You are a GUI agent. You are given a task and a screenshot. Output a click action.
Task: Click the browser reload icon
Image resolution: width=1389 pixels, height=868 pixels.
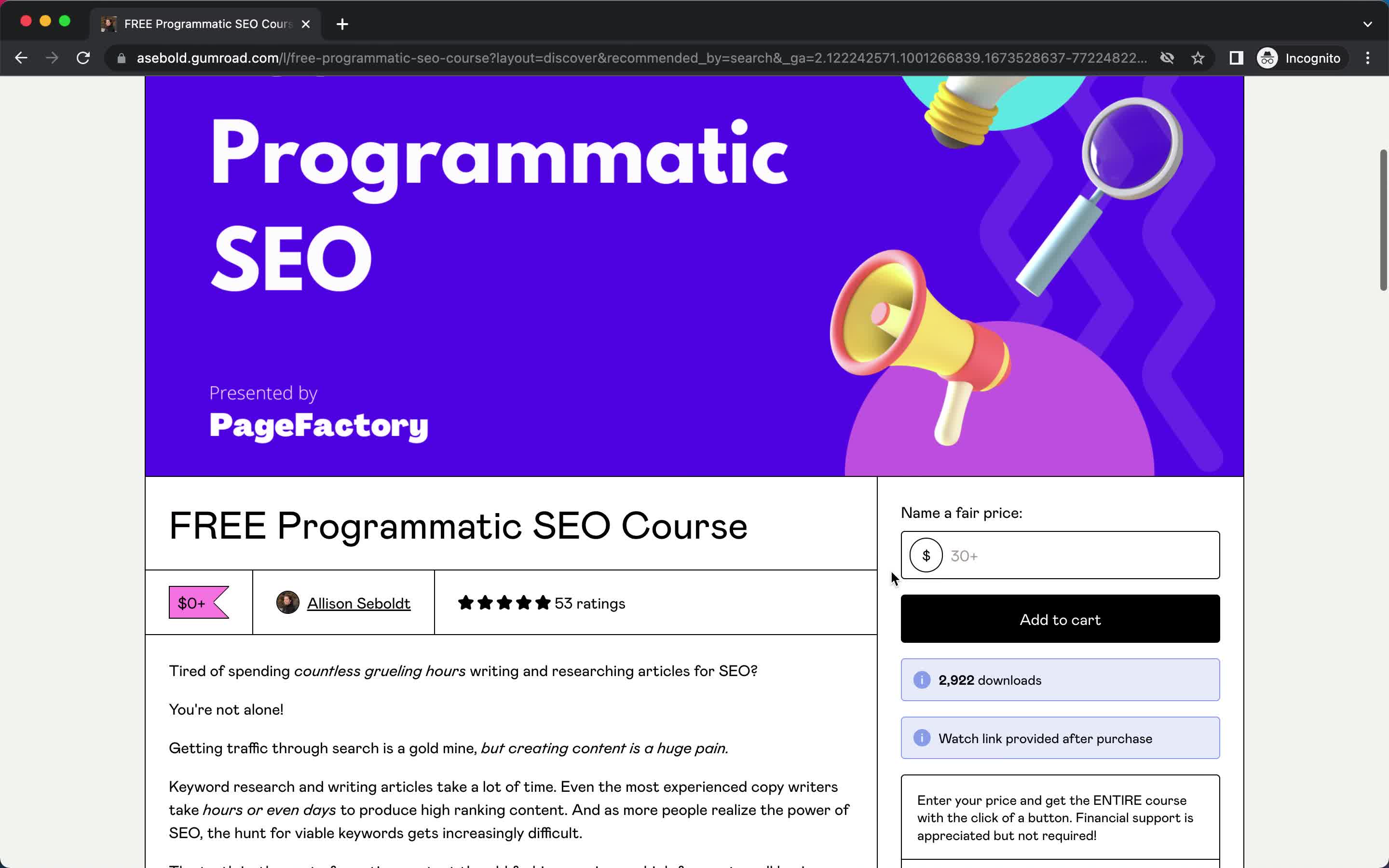click(x=85, y=58)
